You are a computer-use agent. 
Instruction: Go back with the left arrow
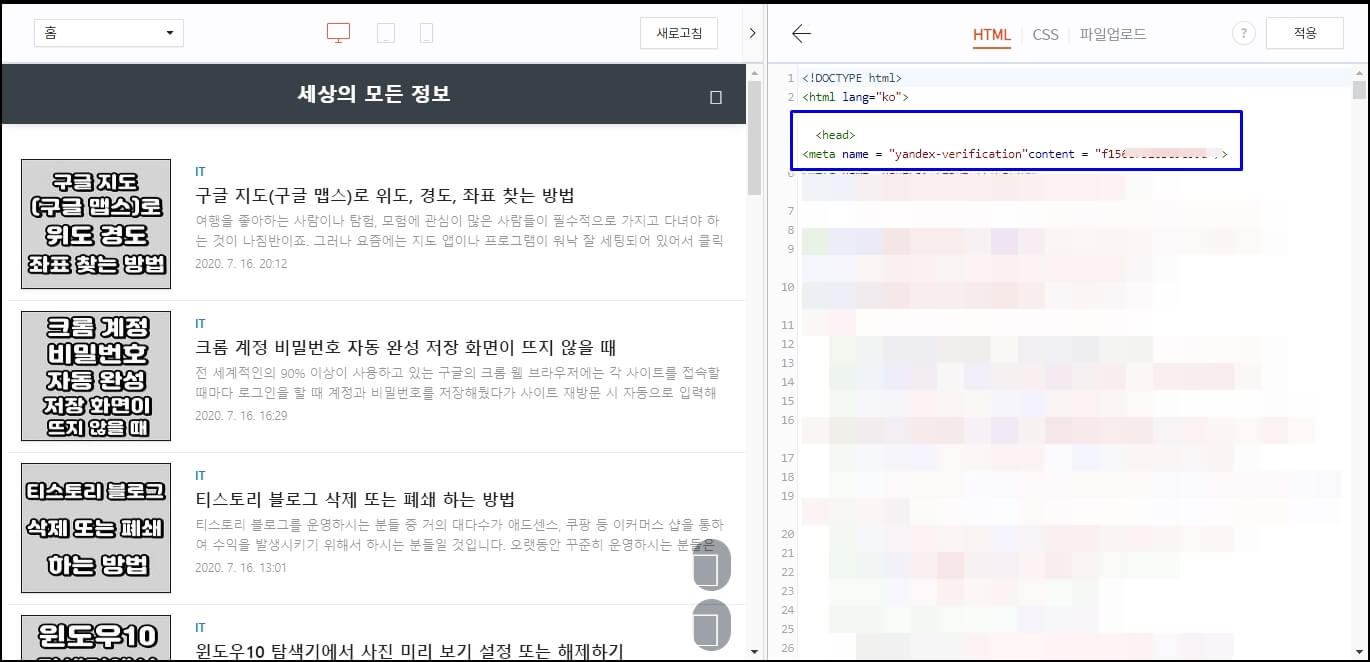801,33
